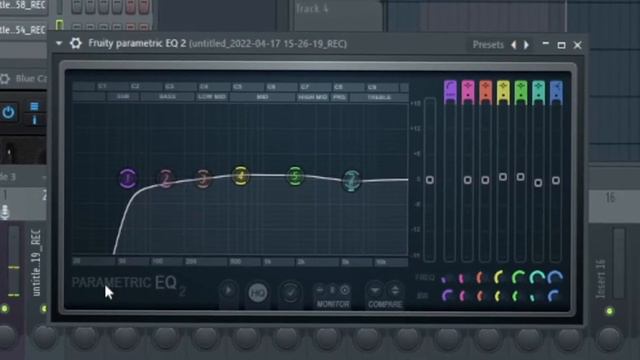Screen dimensions: 640x360
Task: Click the middle MONITOR mode icon
Action: tap(332, 290)
